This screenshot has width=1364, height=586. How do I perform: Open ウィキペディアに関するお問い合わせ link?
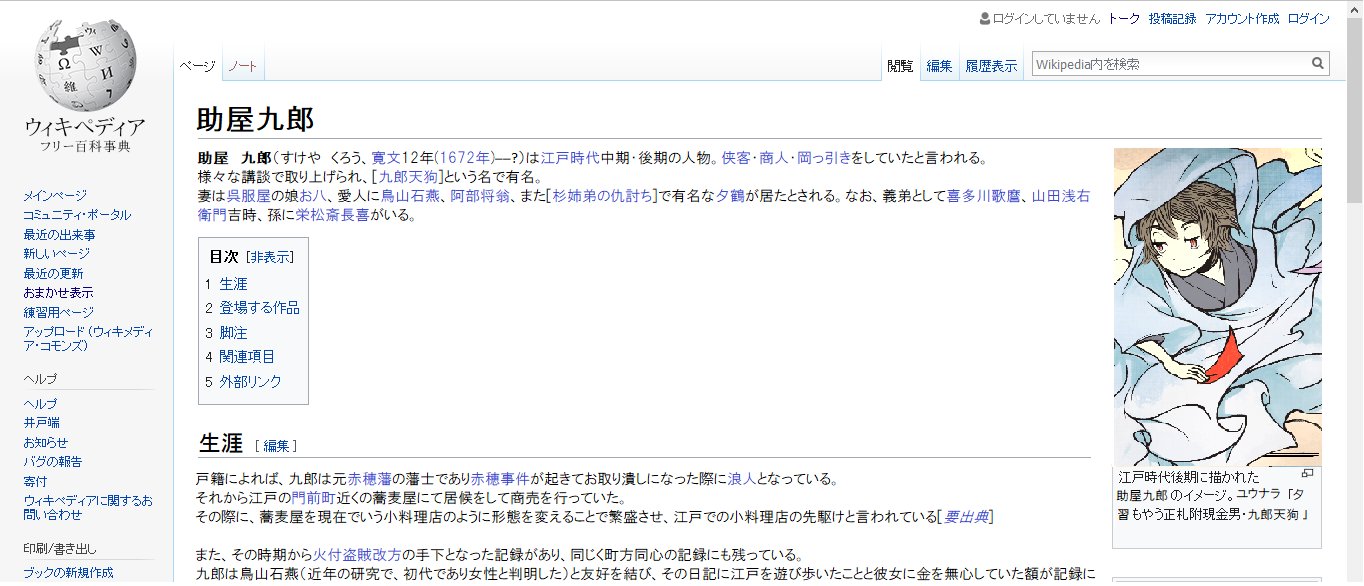88,507
